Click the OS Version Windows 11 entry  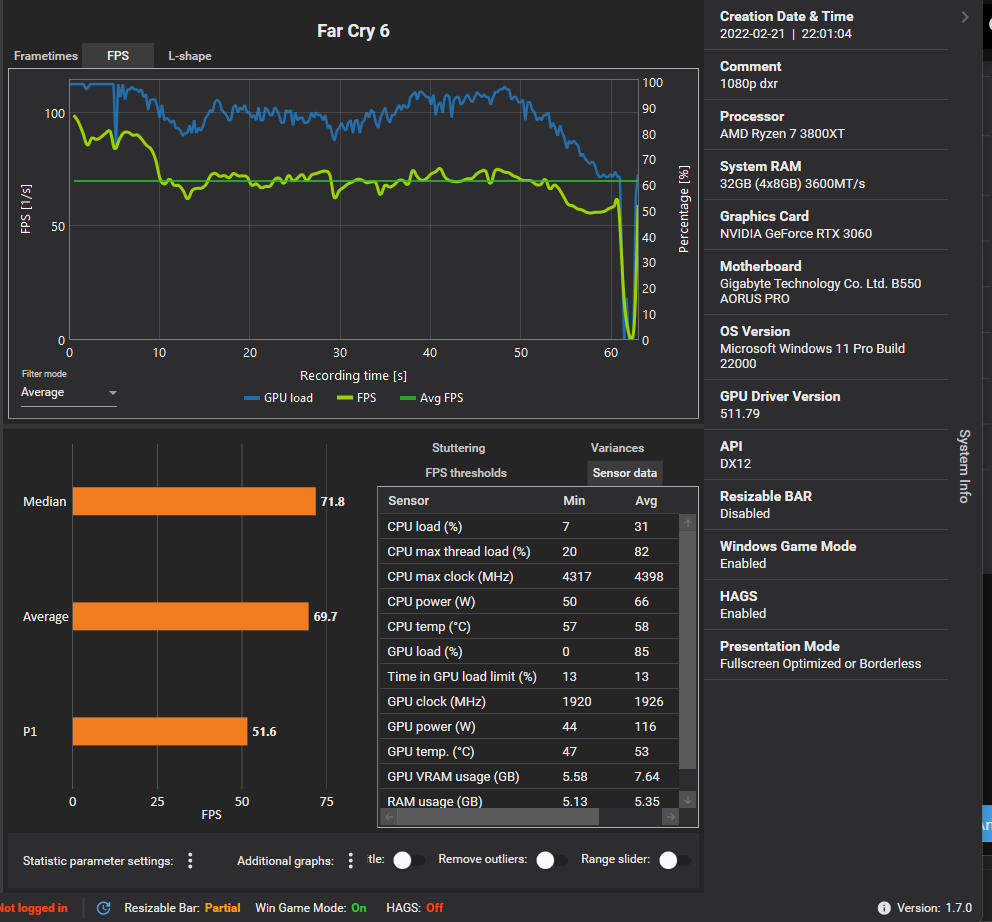point(826,347)
